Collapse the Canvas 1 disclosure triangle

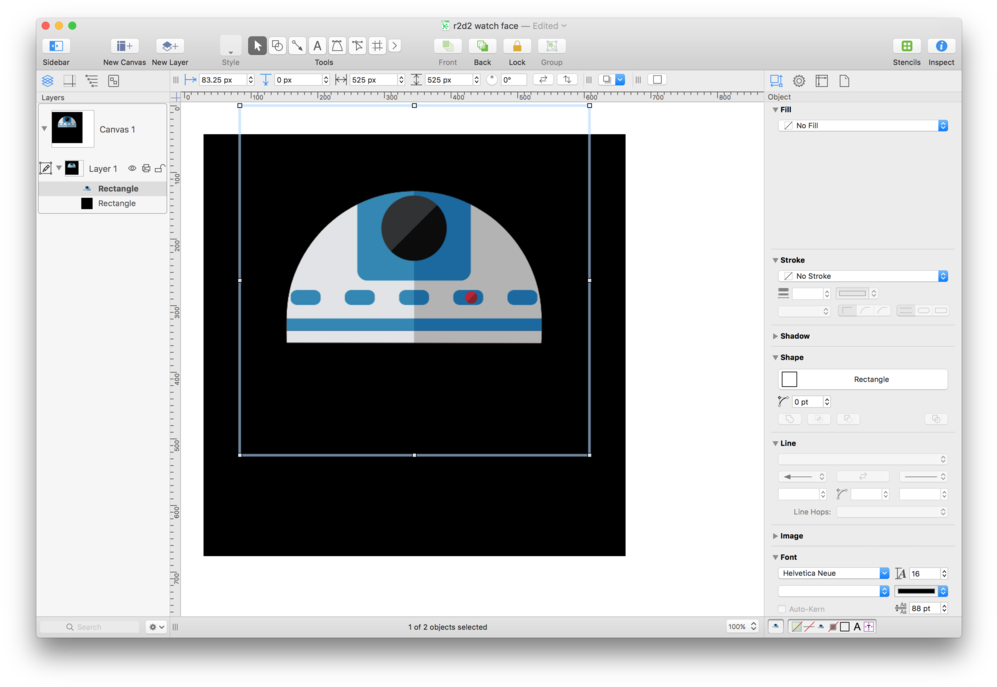(45, 128)
